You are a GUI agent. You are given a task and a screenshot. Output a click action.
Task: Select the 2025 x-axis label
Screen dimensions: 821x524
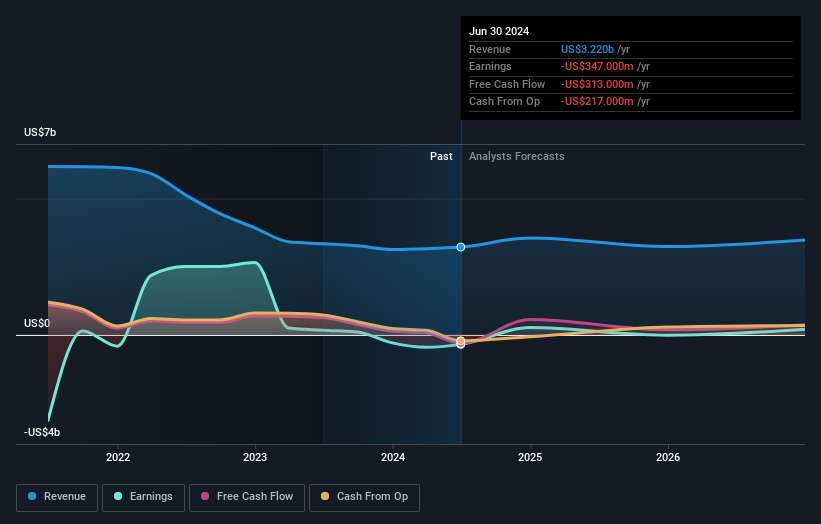(530, 457)
